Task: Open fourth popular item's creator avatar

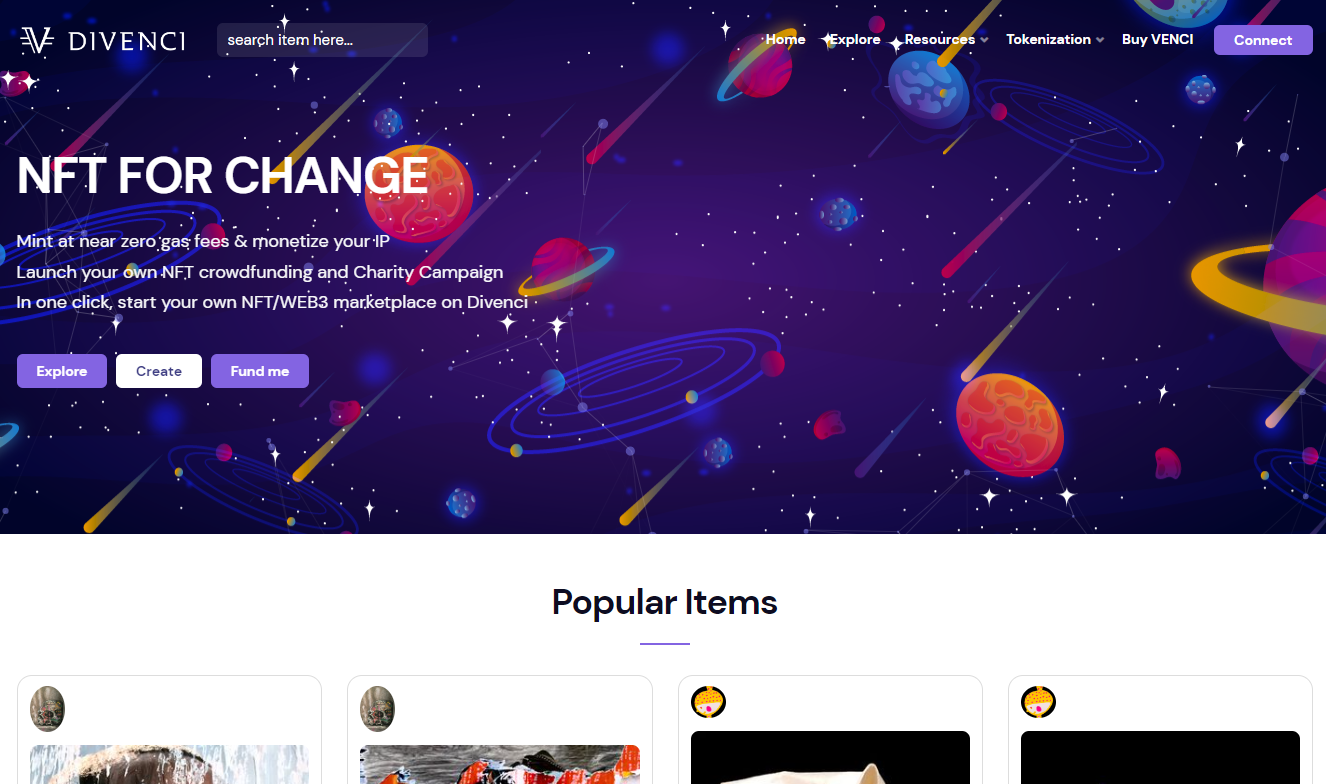Action: pos(1038,702)
